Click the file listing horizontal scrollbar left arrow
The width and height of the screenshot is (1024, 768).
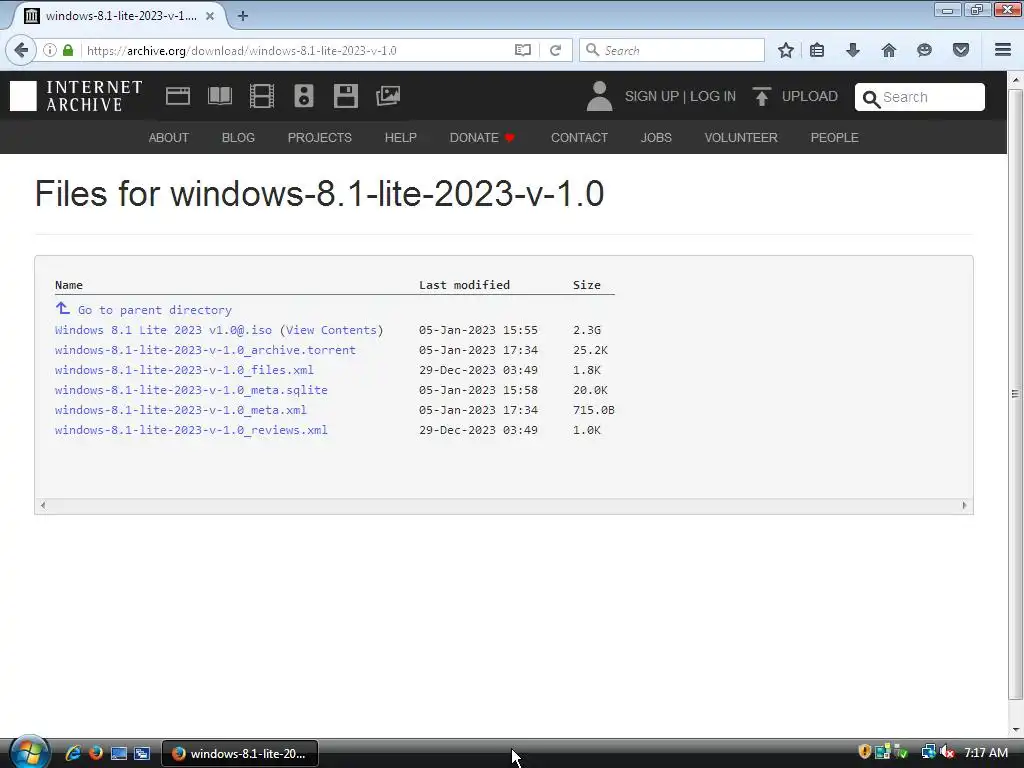[x=43, y=505]
